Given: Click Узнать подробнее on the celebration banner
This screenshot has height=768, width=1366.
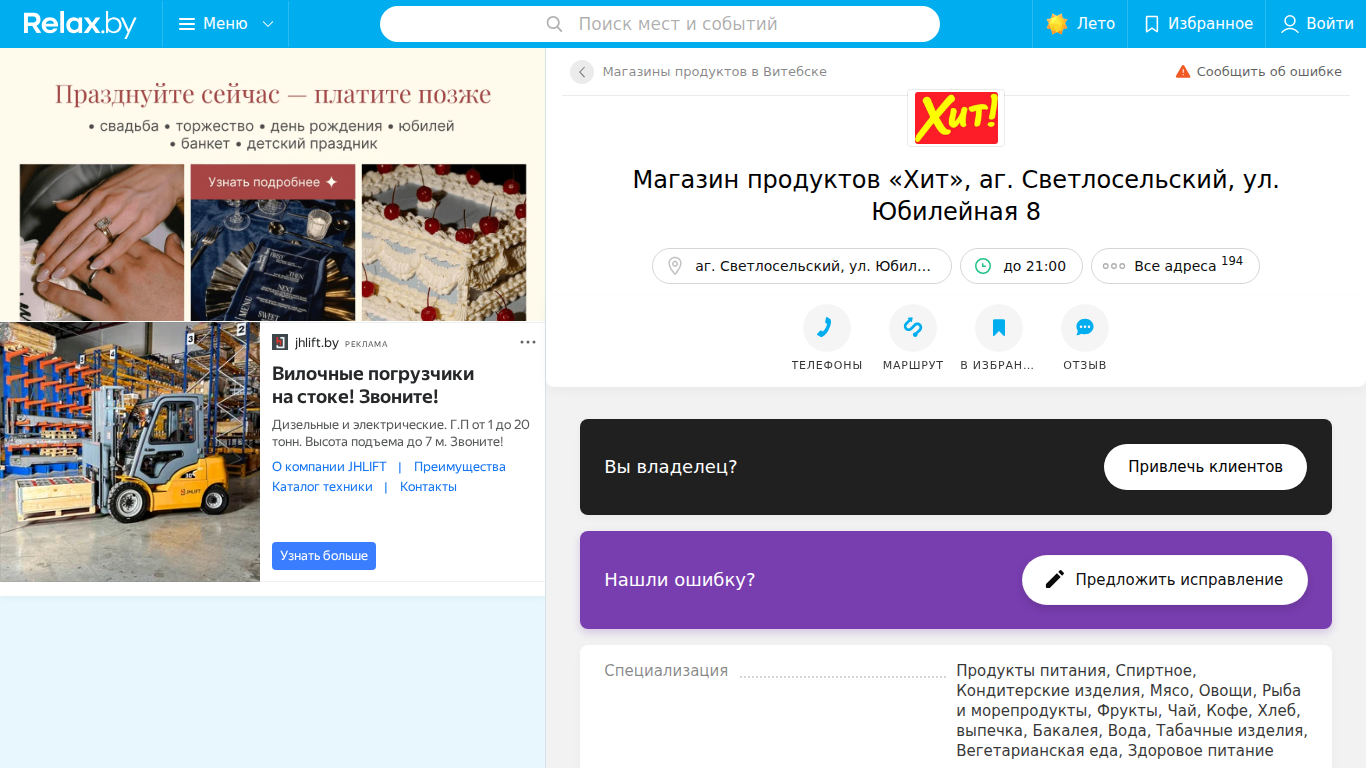Looking at the screenshot, I should (x=273, y=182).
